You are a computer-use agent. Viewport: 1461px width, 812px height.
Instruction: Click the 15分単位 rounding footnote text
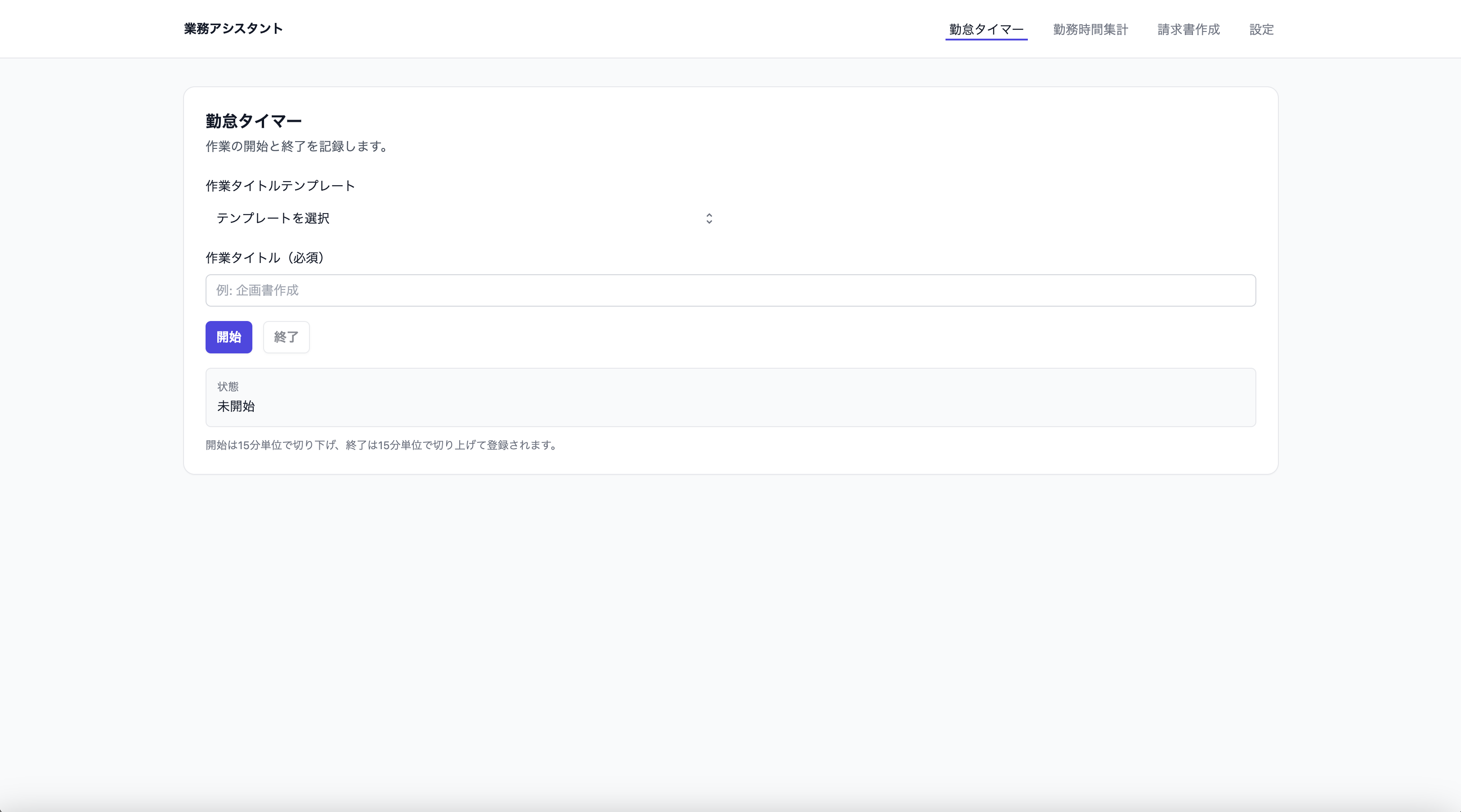click(x=381, y=445)
